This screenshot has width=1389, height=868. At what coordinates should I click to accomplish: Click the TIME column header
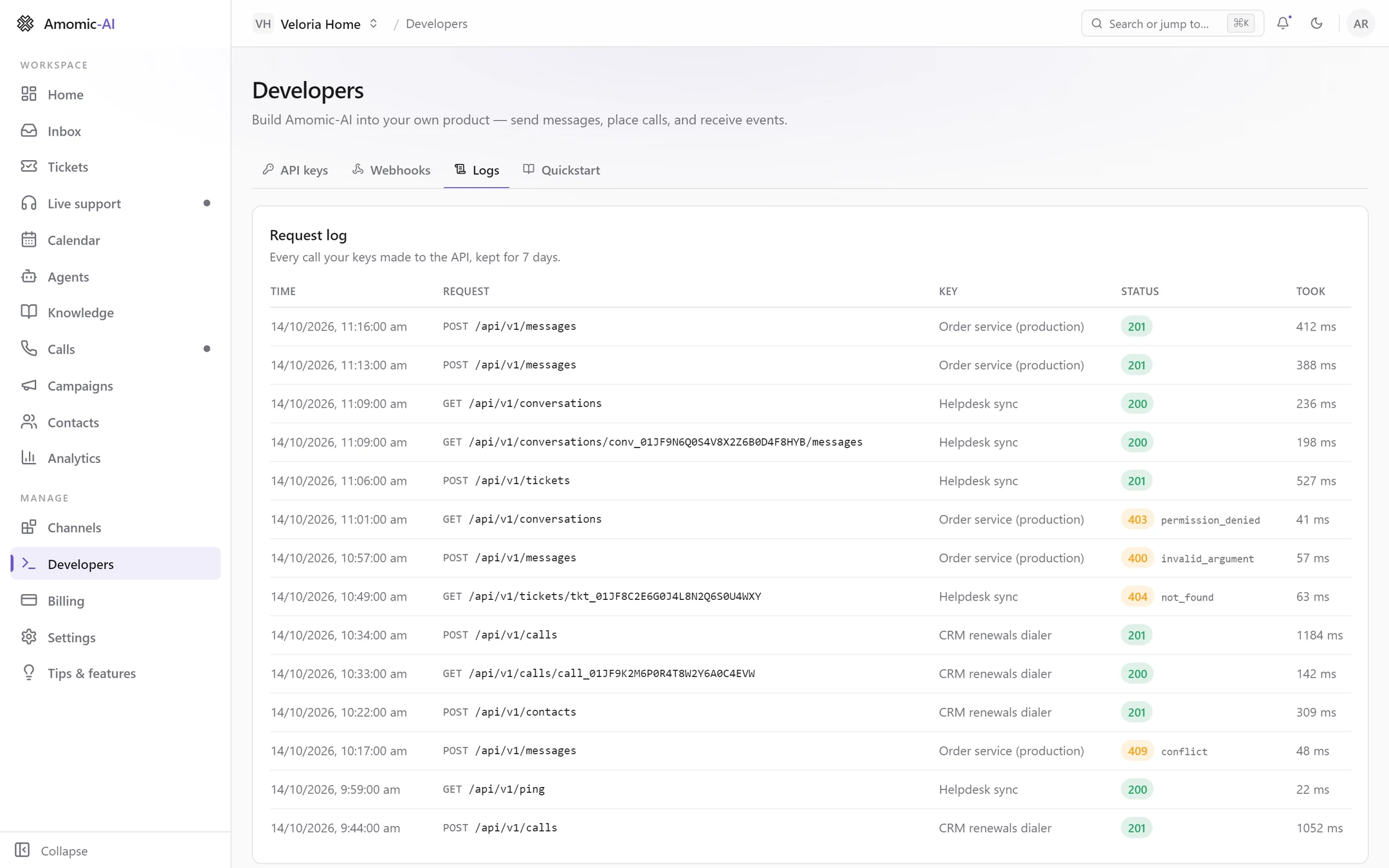(x=283, y=291)
